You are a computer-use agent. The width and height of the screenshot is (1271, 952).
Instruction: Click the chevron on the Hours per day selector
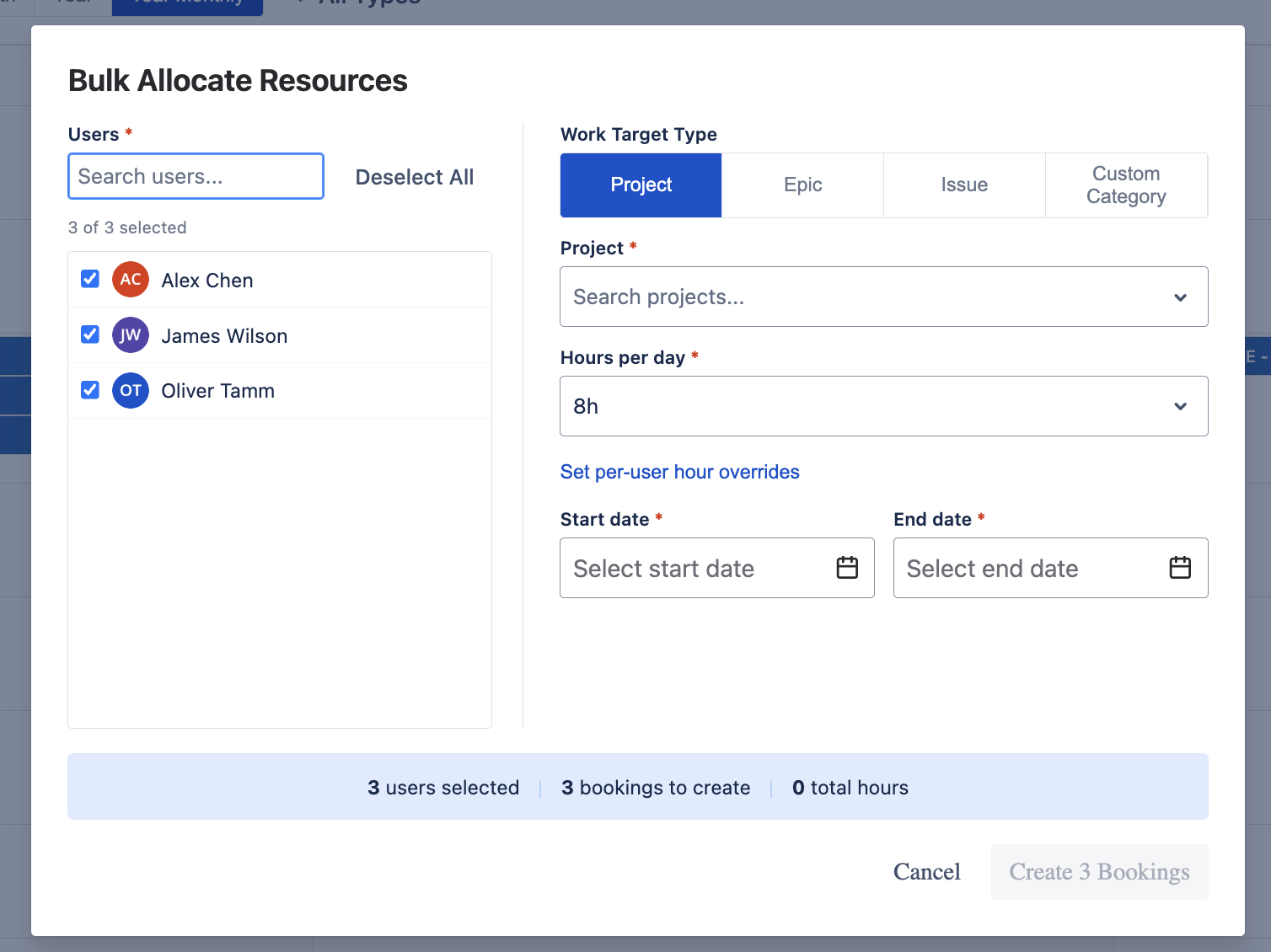click(x=1180, y=406)
